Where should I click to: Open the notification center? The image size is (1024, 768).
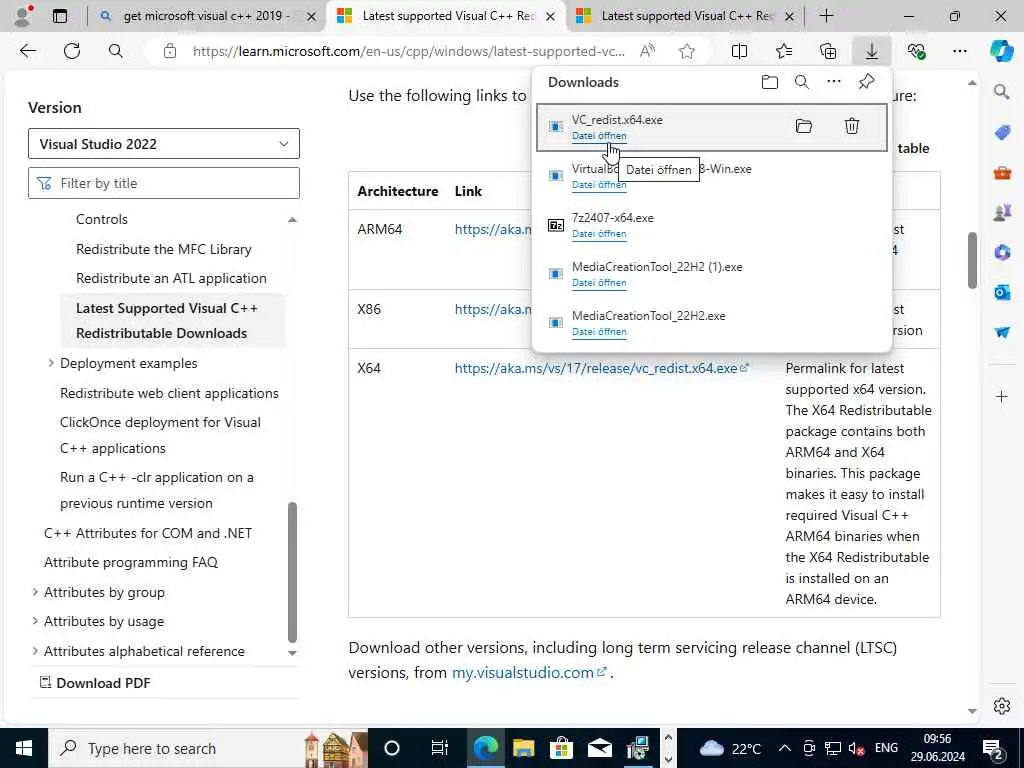993,748
